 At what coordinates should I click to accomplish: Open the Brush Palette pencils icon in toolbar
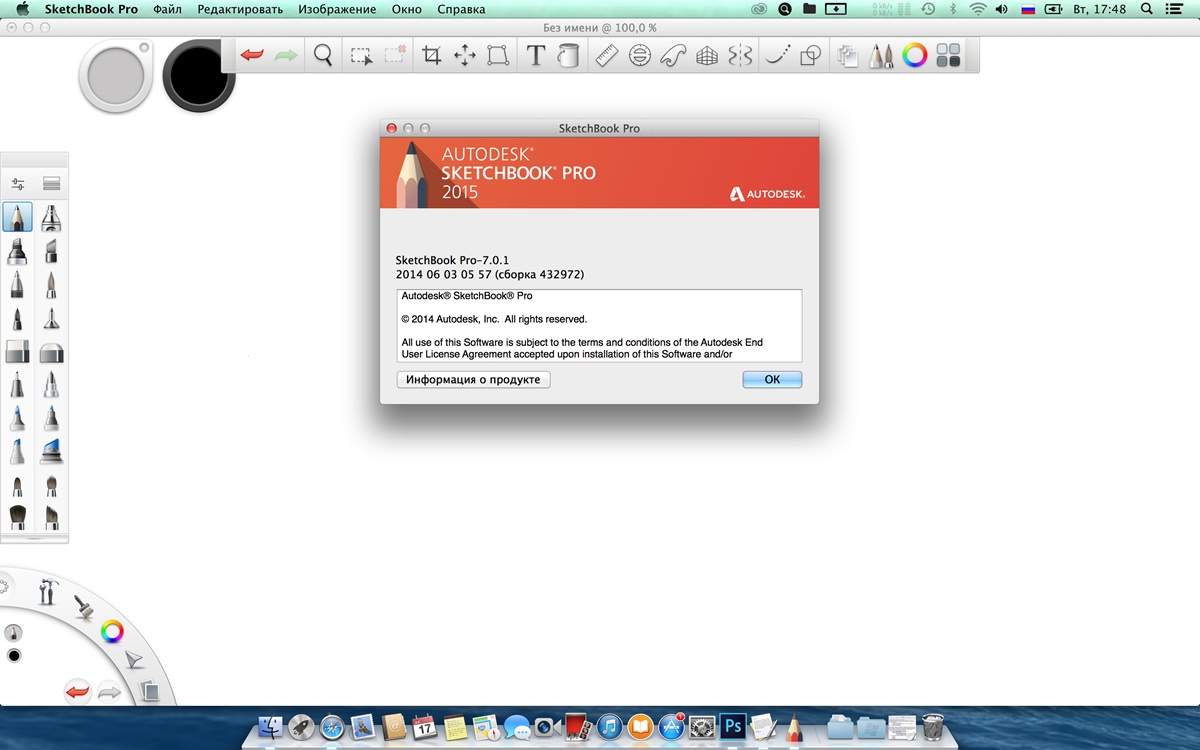click(881, 56)
